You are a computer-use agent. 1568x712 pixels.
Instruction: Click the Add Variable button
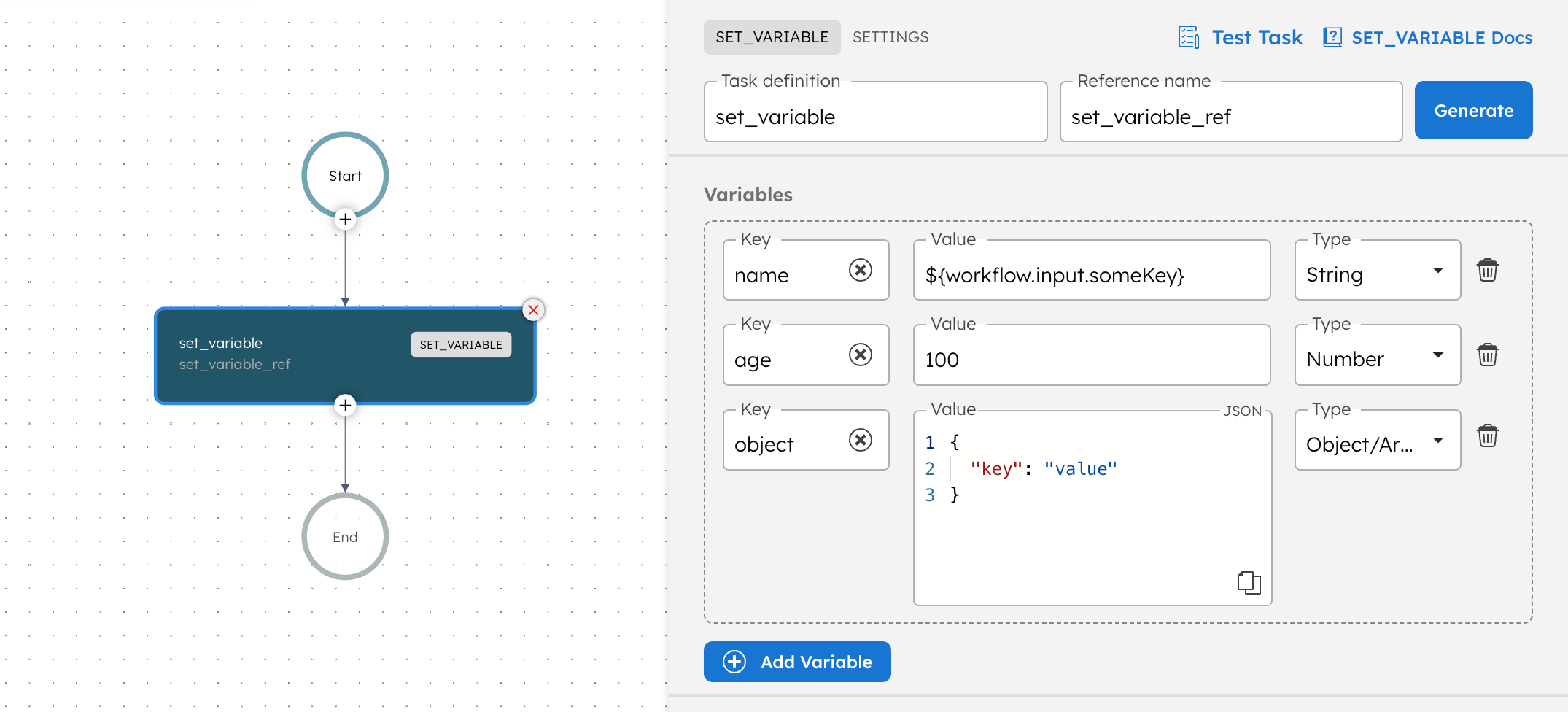point(797,662)
